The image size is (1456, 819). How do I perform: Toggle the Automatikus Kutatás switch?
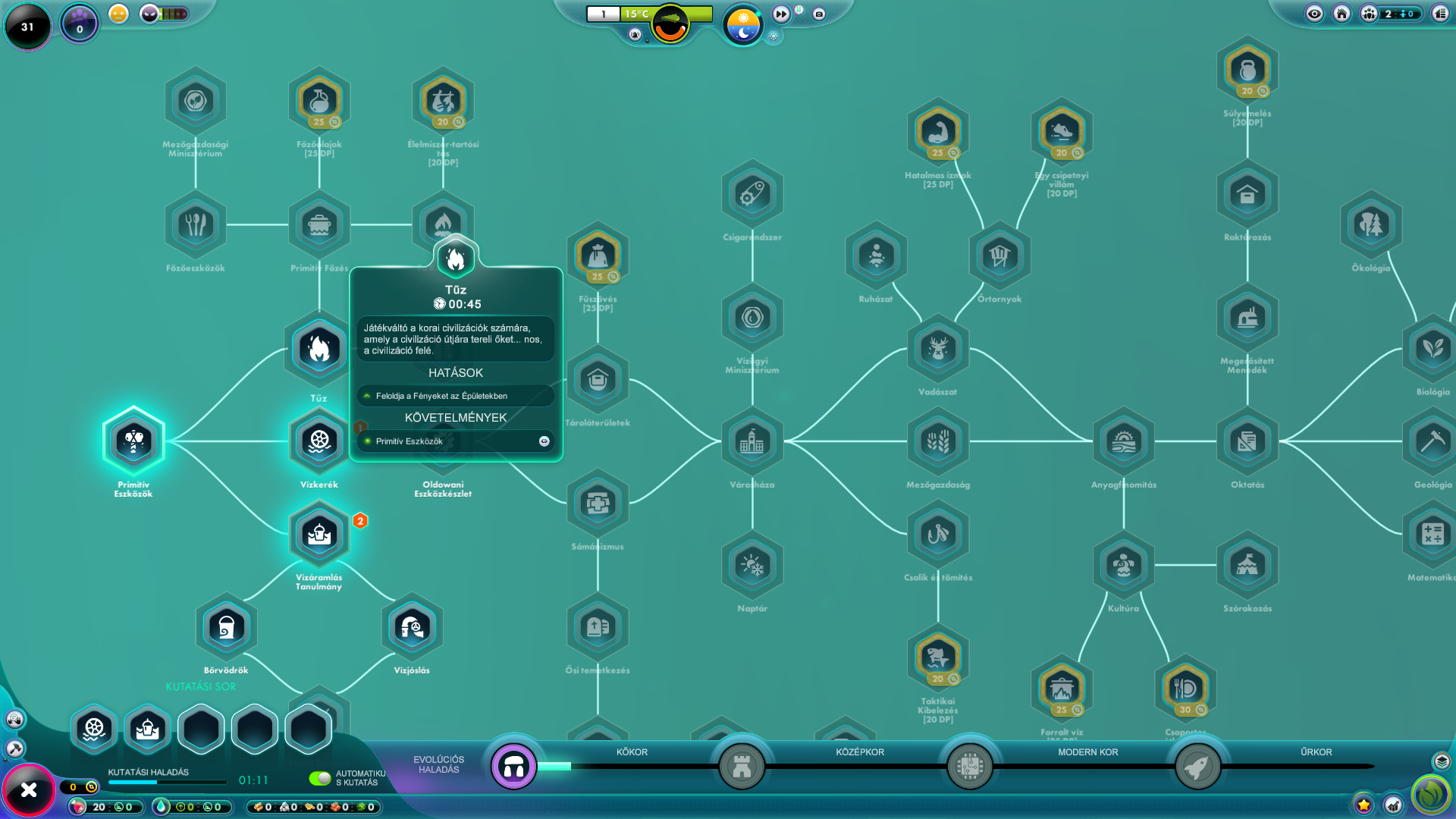[320, 778]
